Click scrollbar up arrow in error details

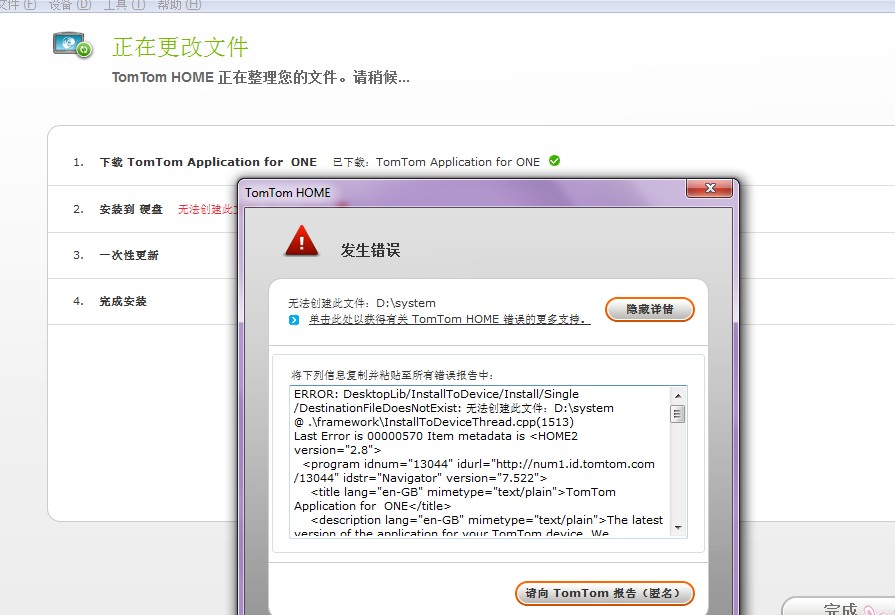(x=678, y=395)
